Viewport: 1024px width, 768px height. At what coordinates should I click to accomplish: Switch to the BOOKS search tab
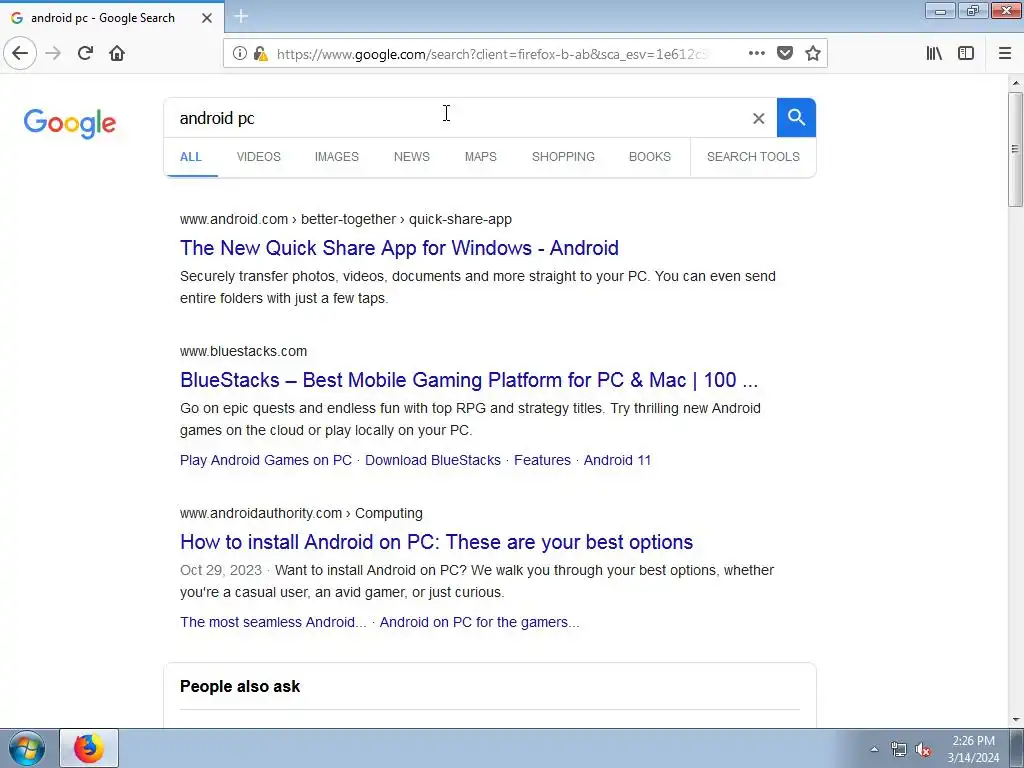click(650, 157)
